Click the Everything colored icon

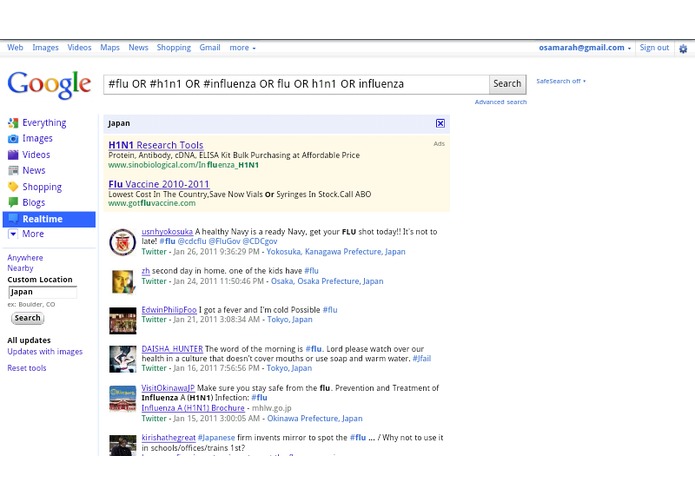(13, 123)
